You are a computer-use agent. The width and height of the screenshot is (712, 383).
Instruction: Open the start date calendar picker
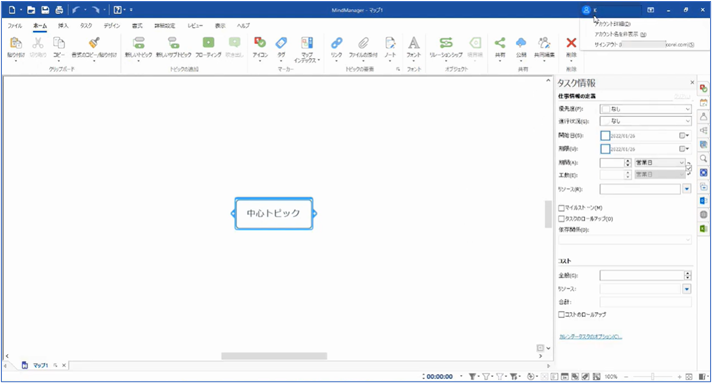[x=684, y=135]
